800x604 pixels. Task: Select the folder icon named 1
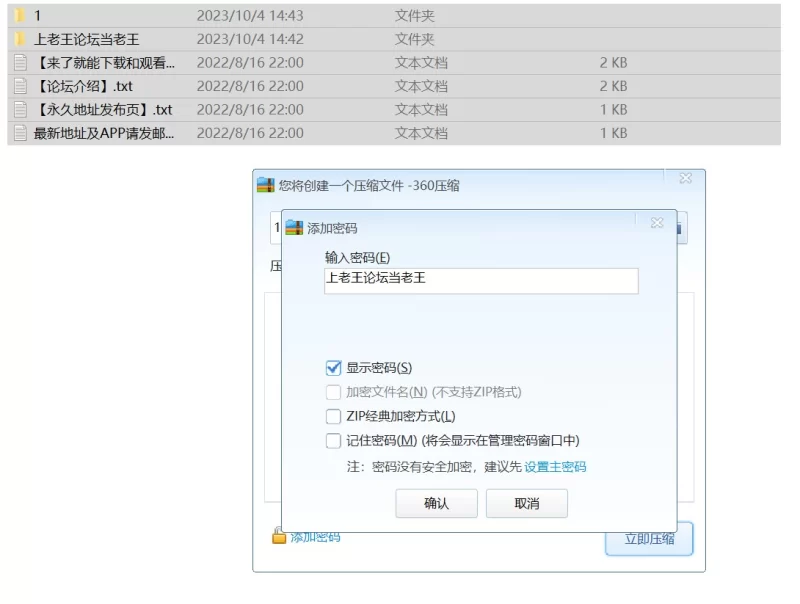coord(20,16)
